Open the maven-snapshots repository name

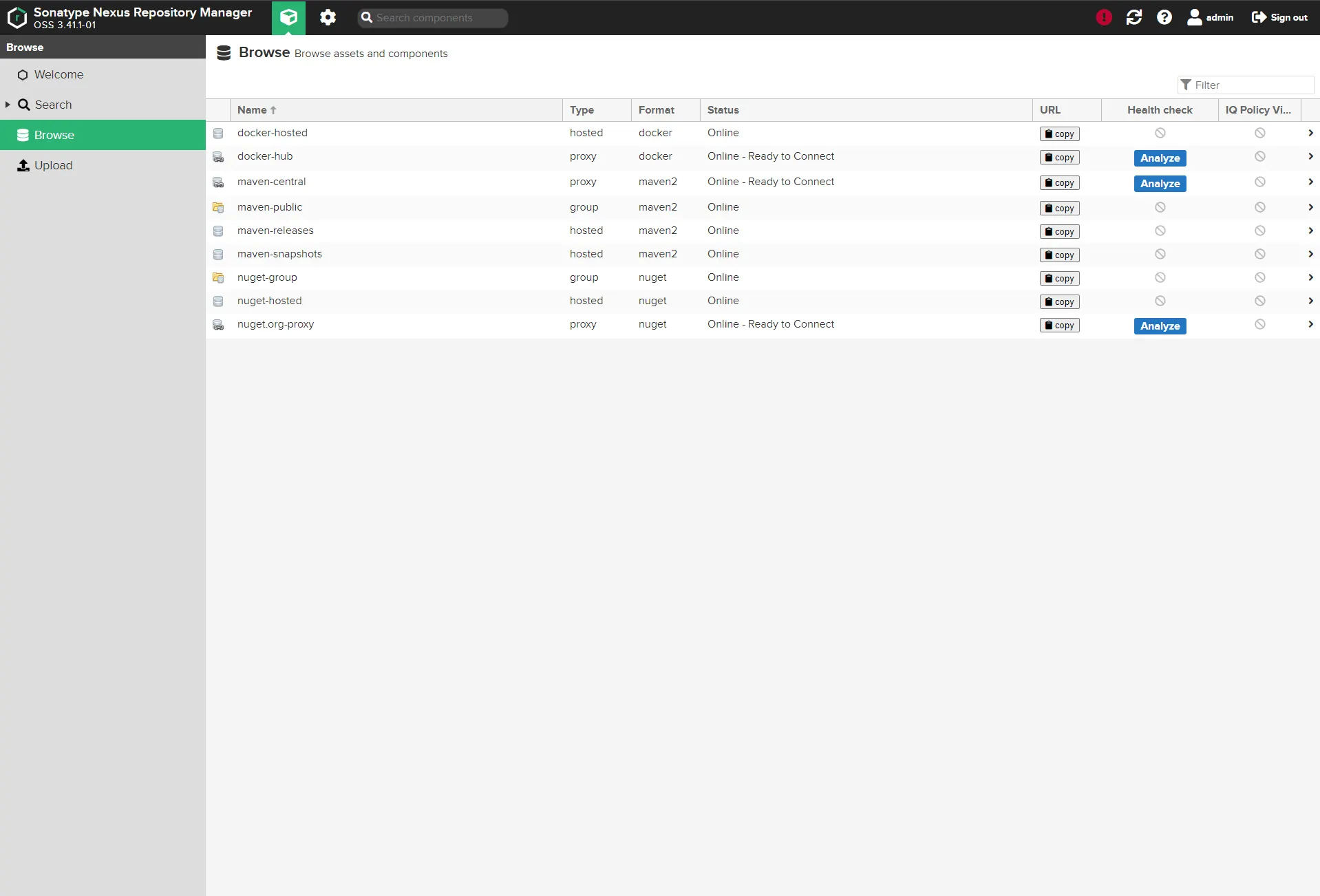279,254
